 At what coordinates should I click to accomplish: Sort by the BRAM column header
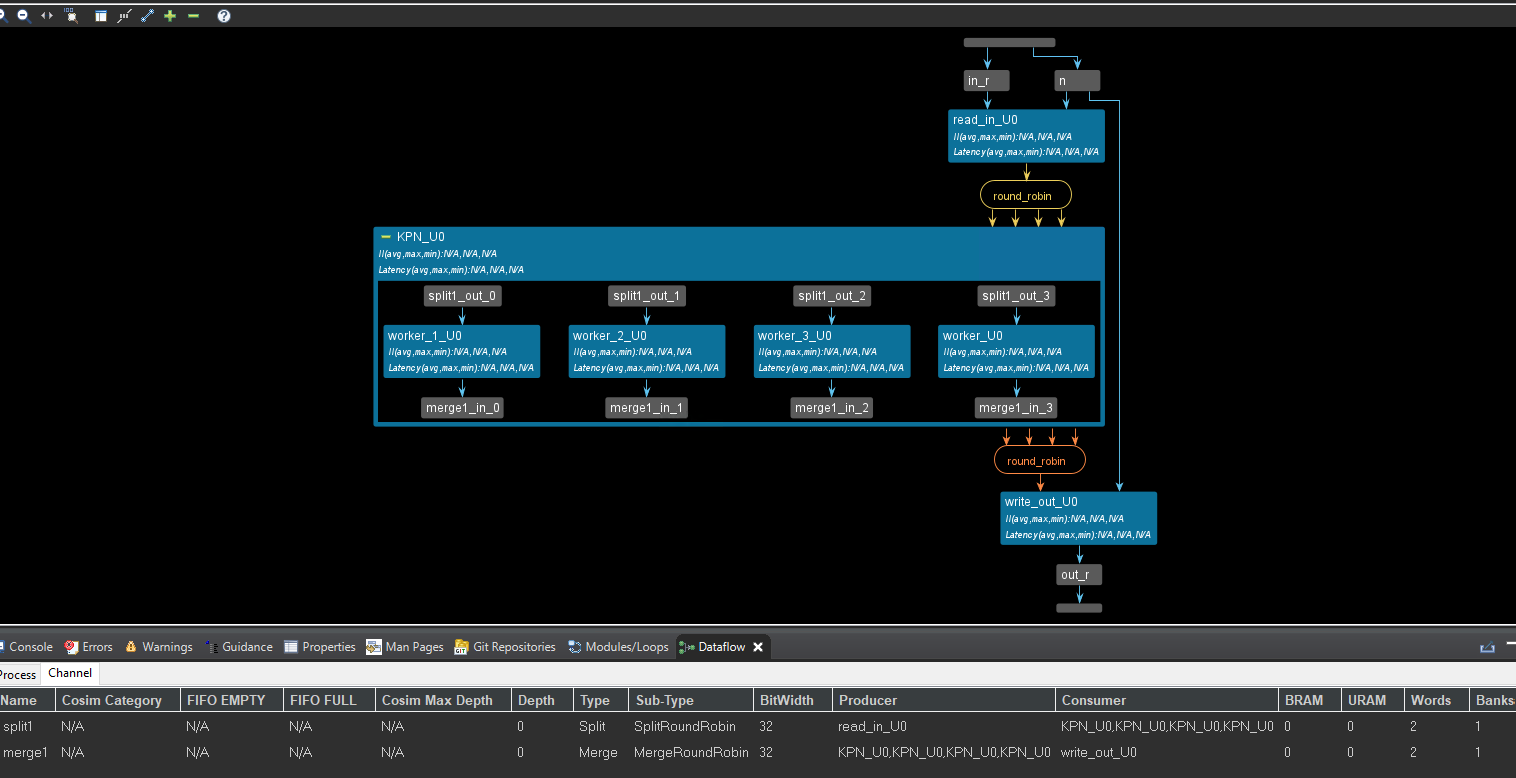(x=1310, y=700)
